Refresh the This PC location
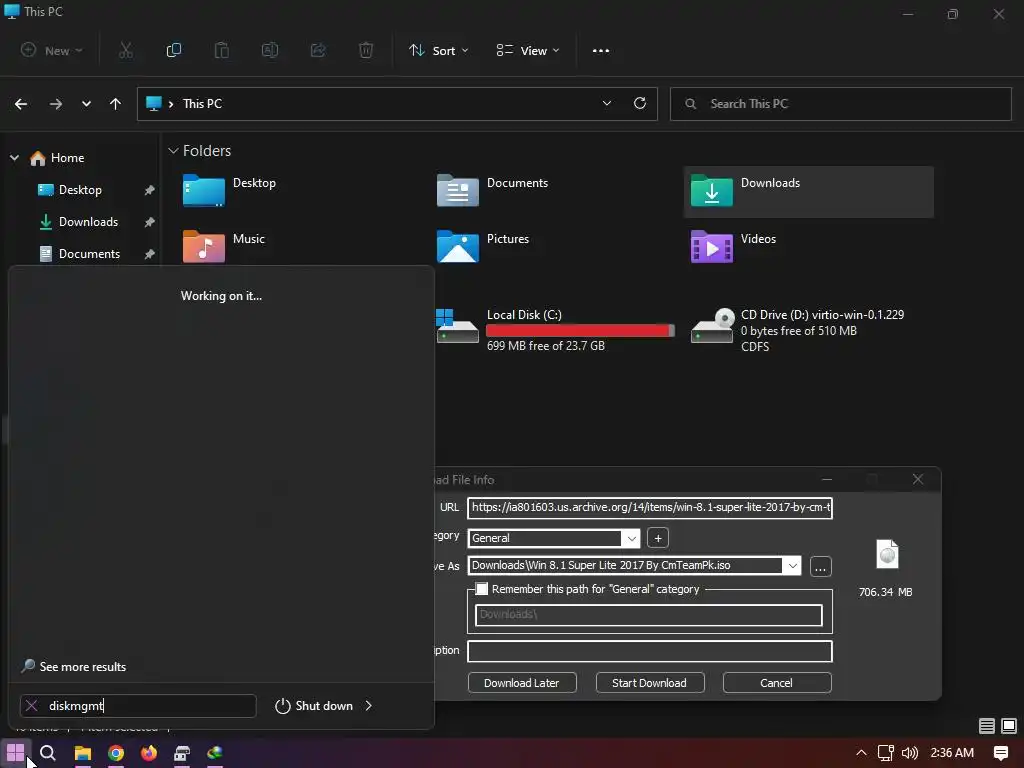 [640, 103]
